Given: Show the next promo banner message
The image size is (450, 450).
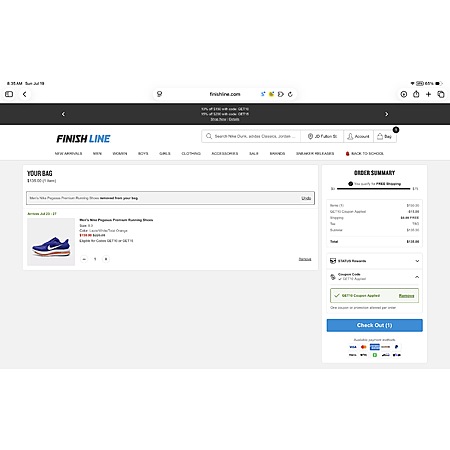Looking at the screenshot, I should click(386, 114).
